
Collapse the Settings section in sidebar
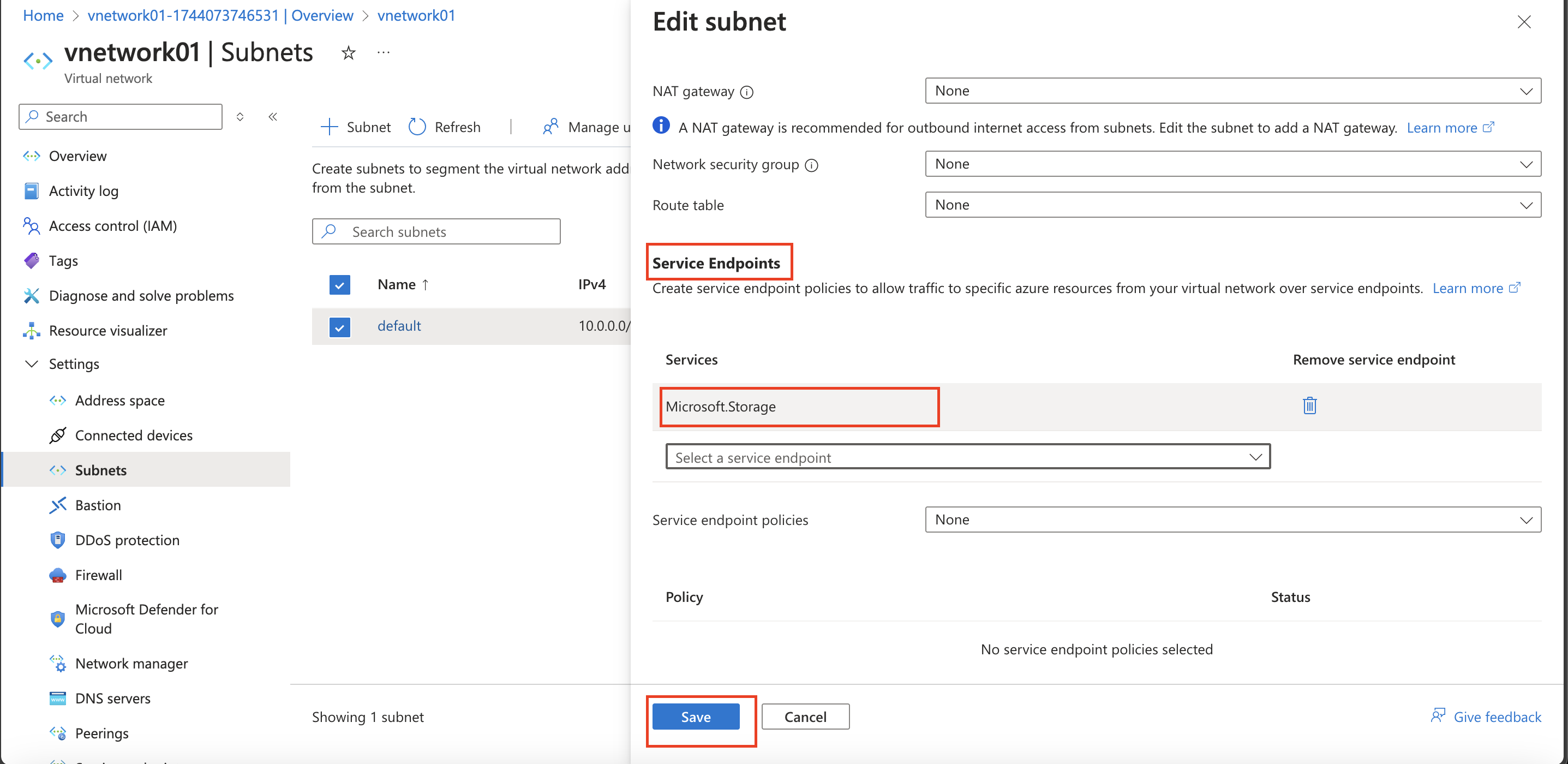point(32,364)
